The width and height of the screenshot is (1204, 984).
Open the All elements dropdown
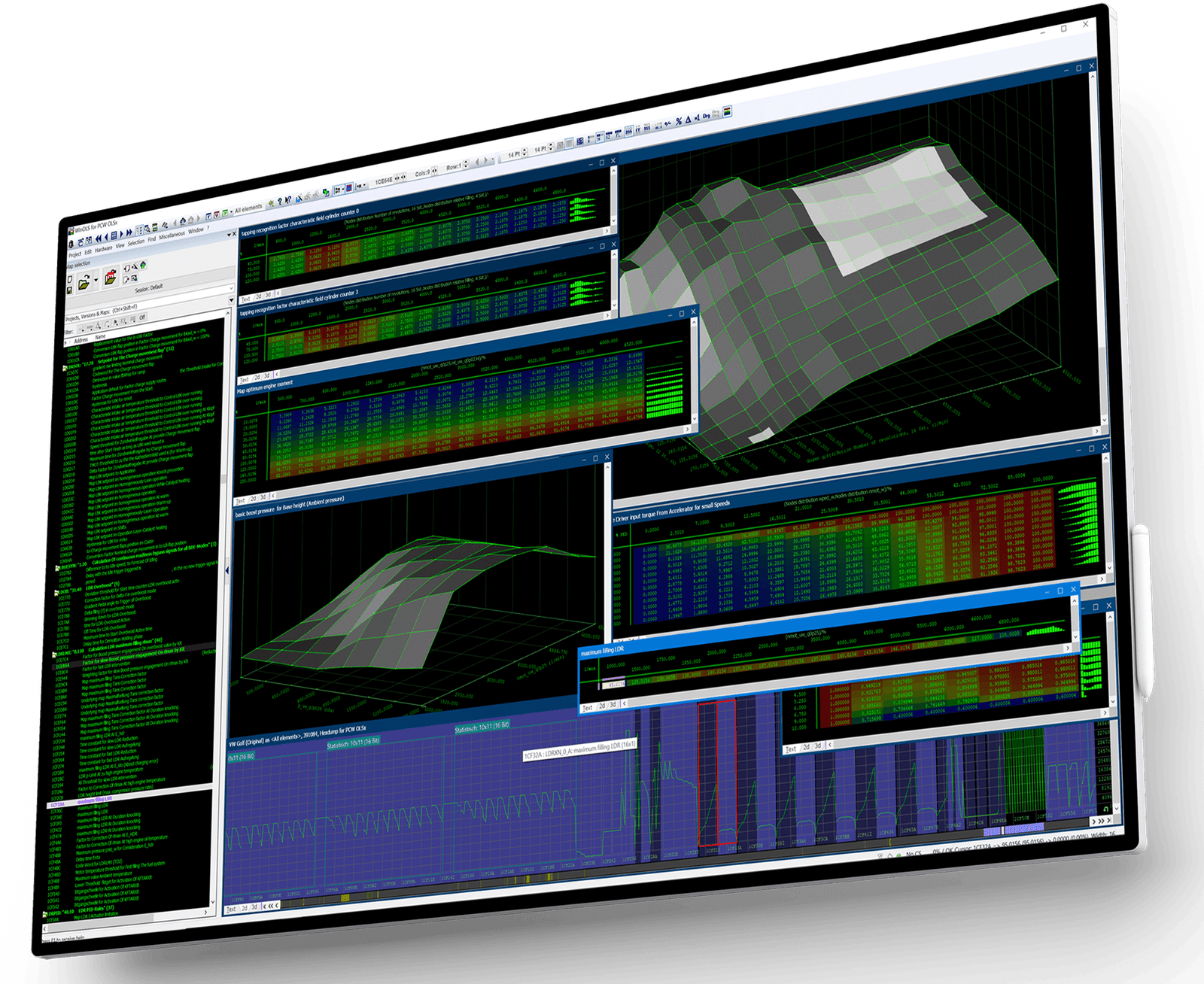[248, 208]
